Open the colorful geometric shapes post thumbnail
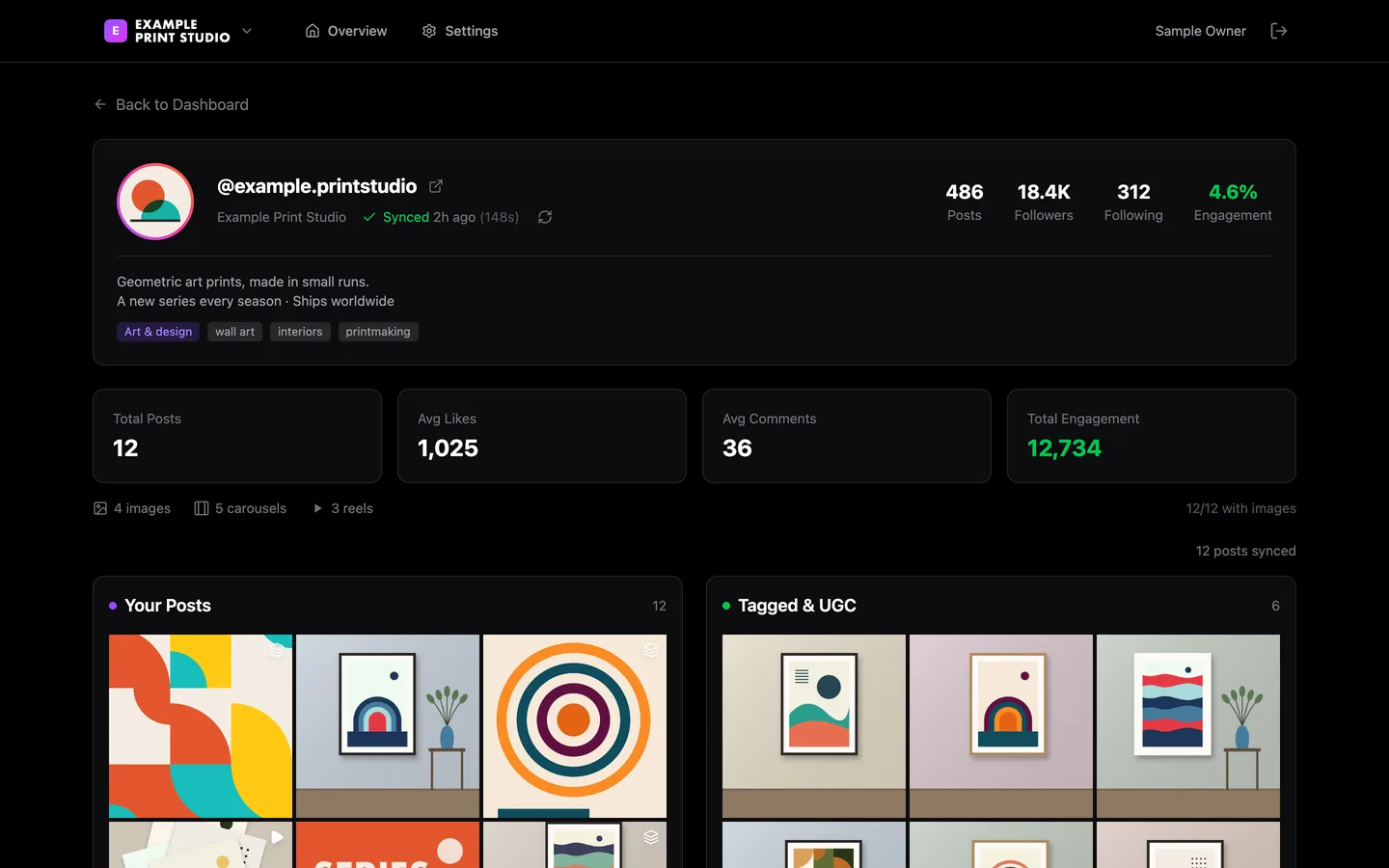This screenshot has height=868, width=1389. (x=201, y=726)
